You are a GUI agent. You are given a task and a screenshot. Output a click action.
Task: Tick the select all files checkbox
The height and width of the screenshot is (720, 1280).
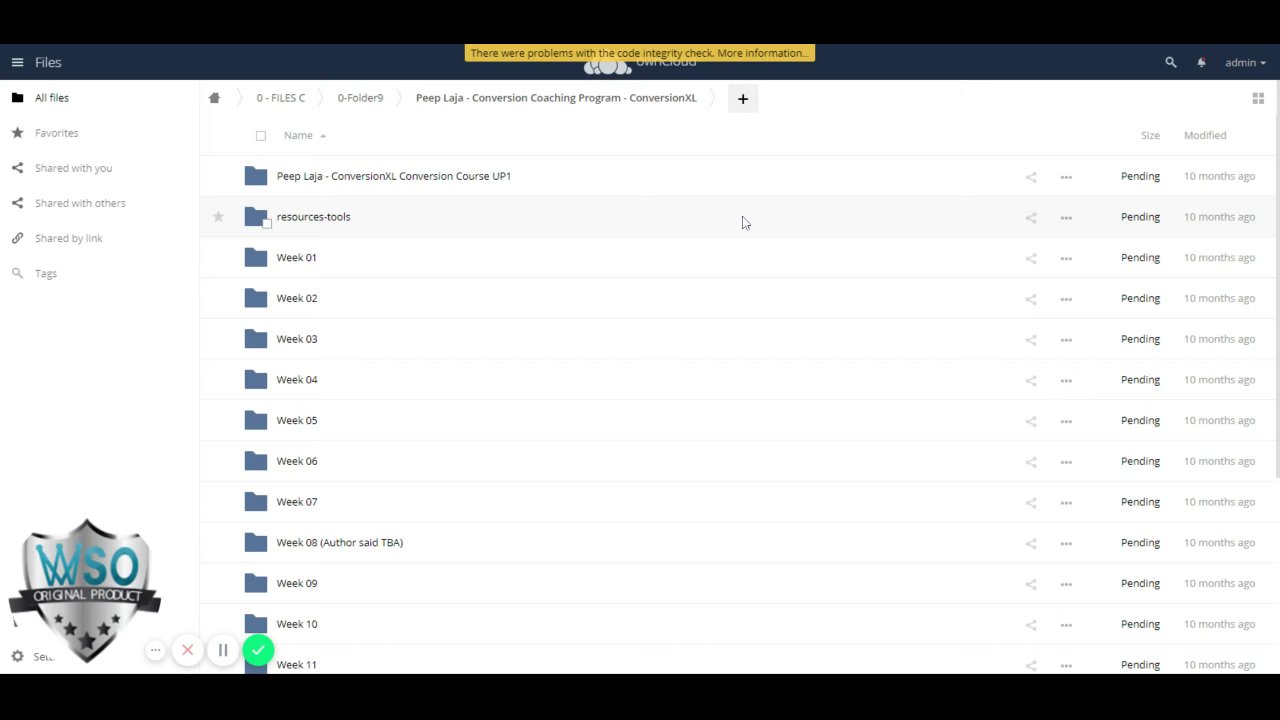pos(261,136)
